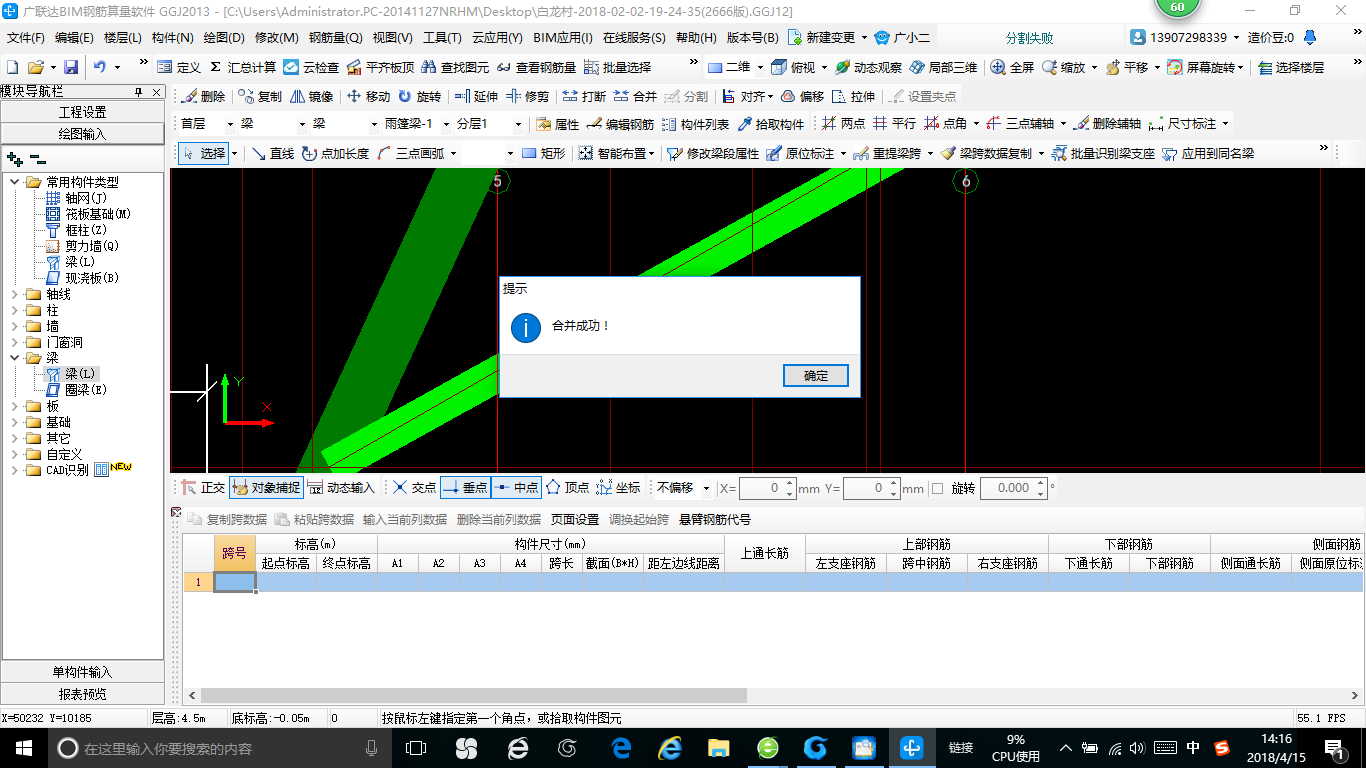
Task: Click 页面设置 page settings
Action: 575,520
